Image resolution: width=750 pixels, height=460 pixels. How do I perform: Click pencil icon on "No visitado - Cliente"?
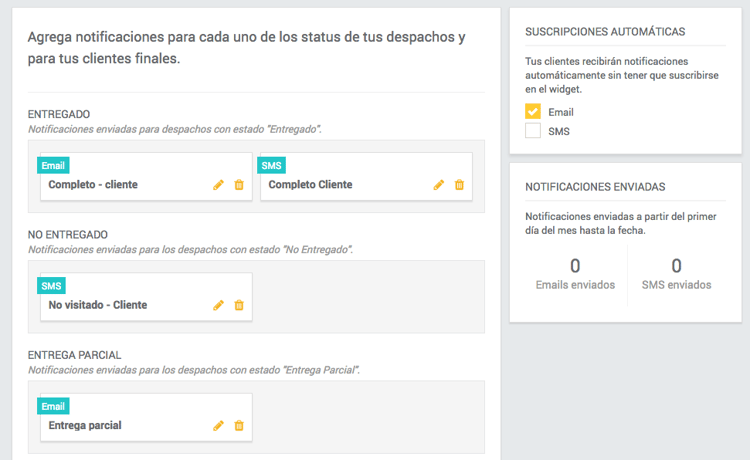coord(218,305)
